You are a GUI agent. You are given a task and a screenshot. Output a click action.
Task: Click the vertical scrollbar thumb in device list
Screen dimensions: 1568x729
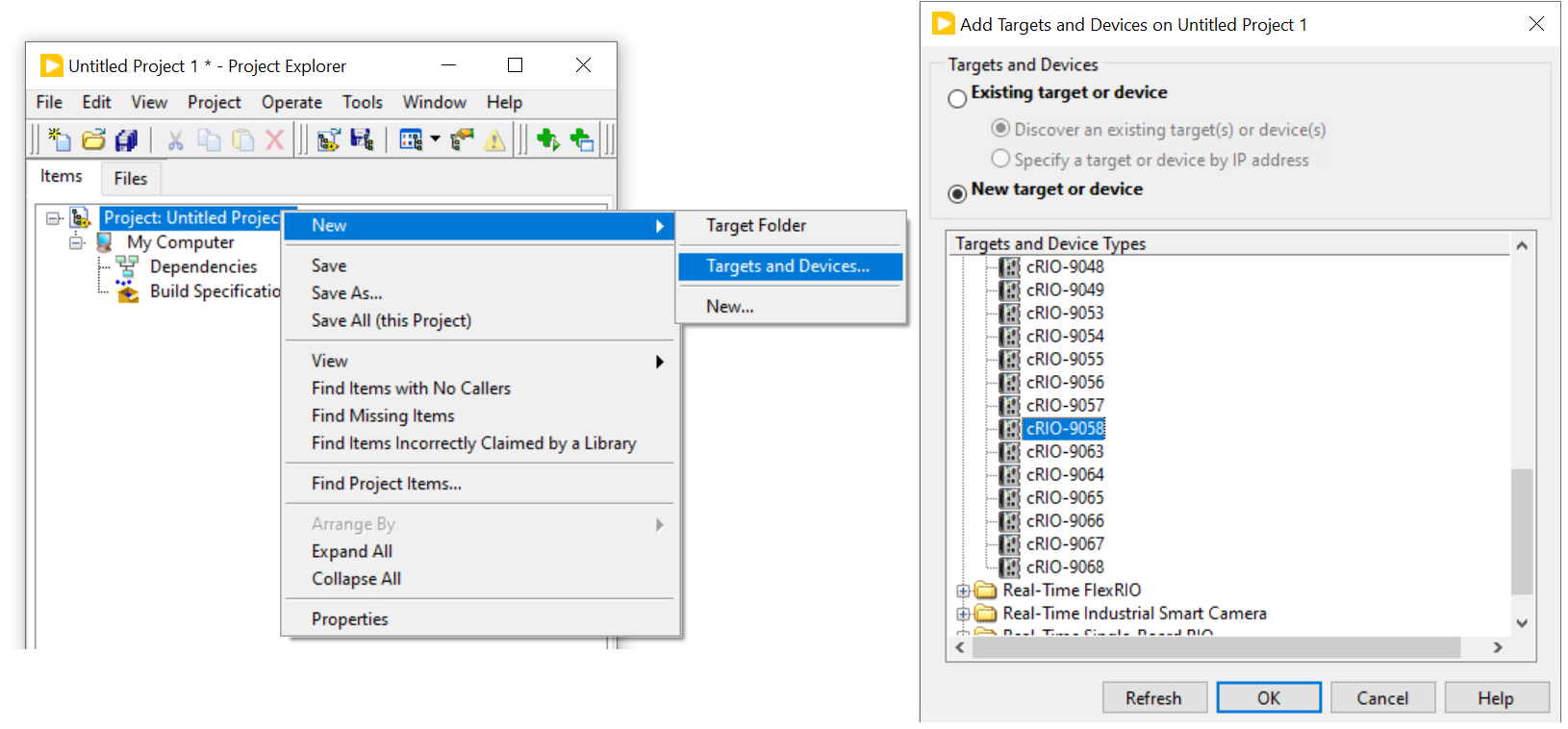pos(1521,531)
